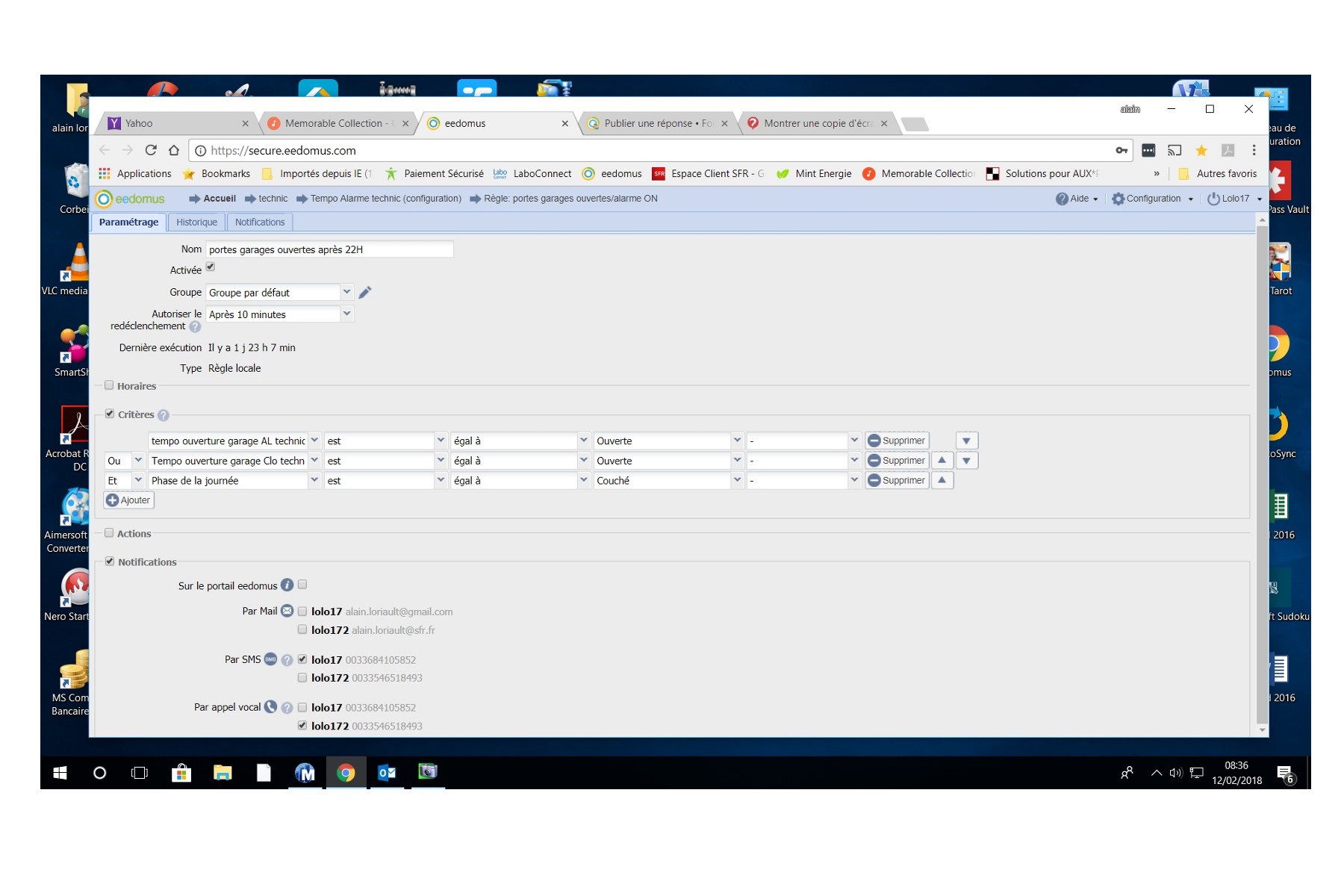The width and height of the screenshot is (1344, 896).
Task: Open the Par SMS help question mark
Action: pyautogui.click(x=287, y=660)
